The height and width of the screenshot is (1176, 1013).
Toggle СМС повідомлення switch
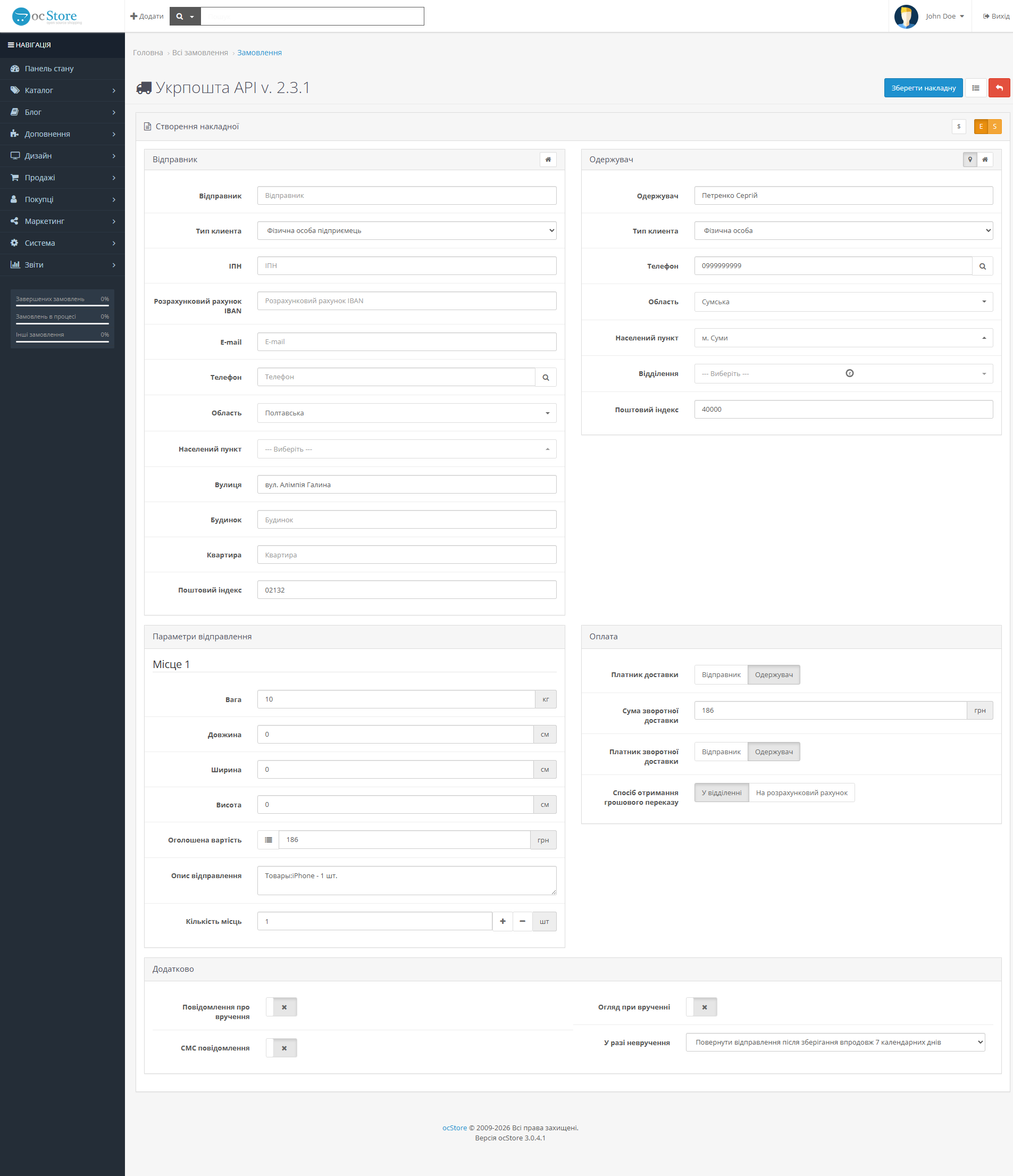click(281, 1048)
